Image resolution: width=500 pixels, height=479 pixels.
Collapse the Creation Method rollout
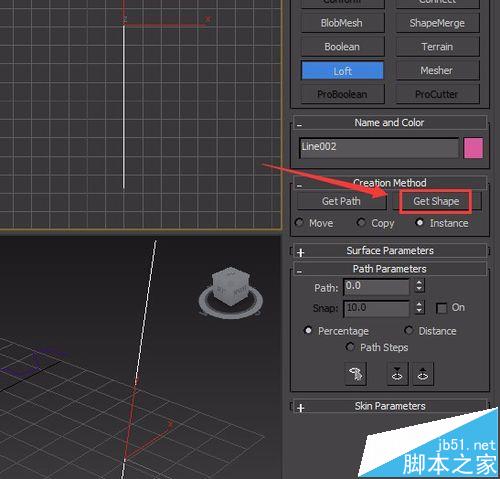[x=390, y=183]
